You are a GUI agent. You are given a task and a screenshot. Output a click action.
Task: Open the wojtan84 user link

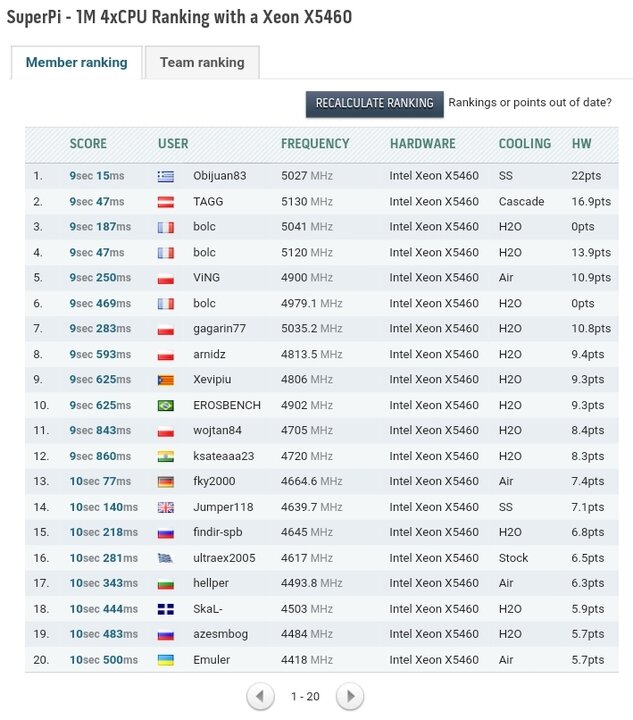coord(217,431)
